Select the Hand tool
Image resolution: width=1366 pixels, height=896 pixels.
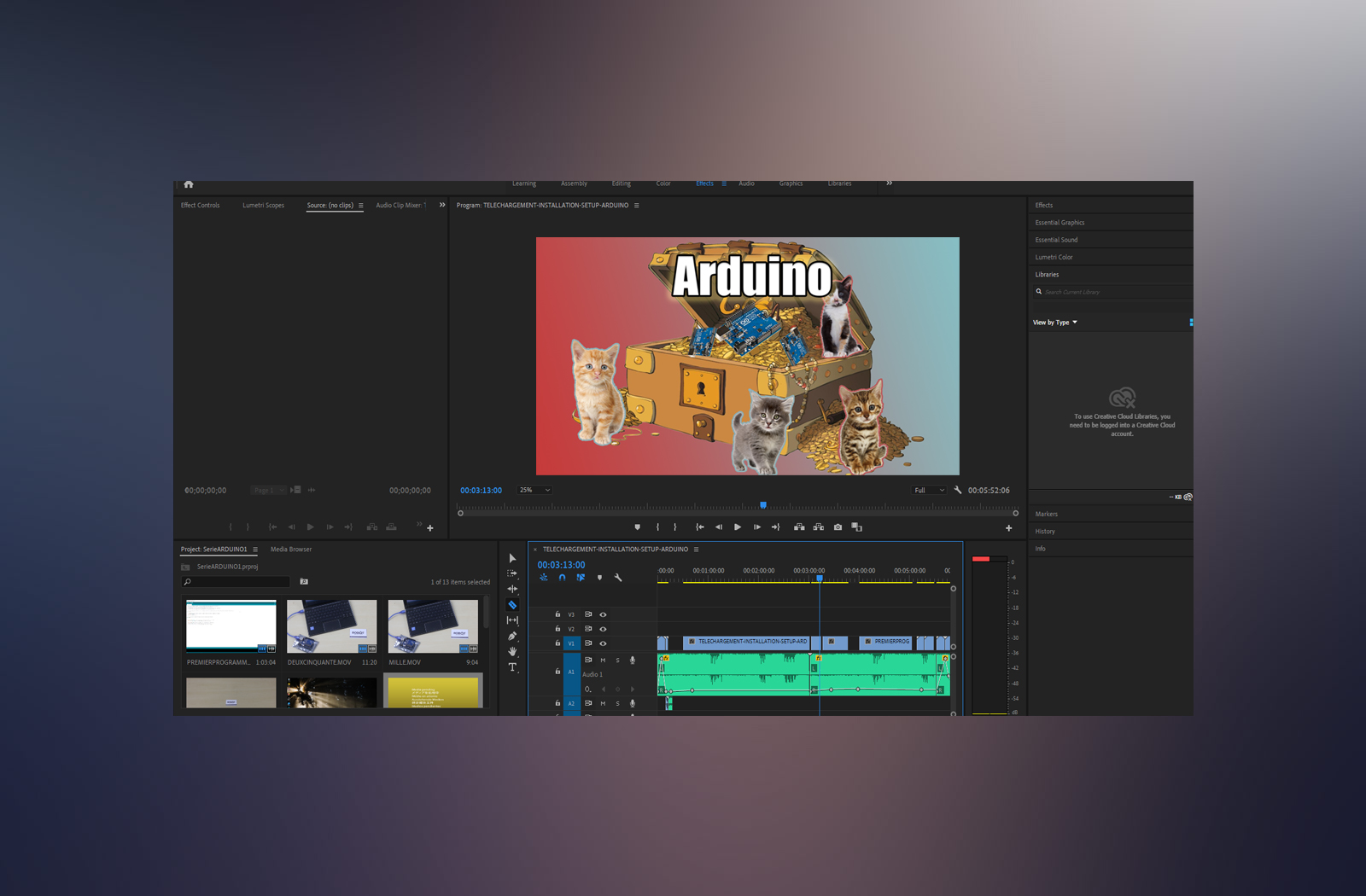tap(512, 651)
